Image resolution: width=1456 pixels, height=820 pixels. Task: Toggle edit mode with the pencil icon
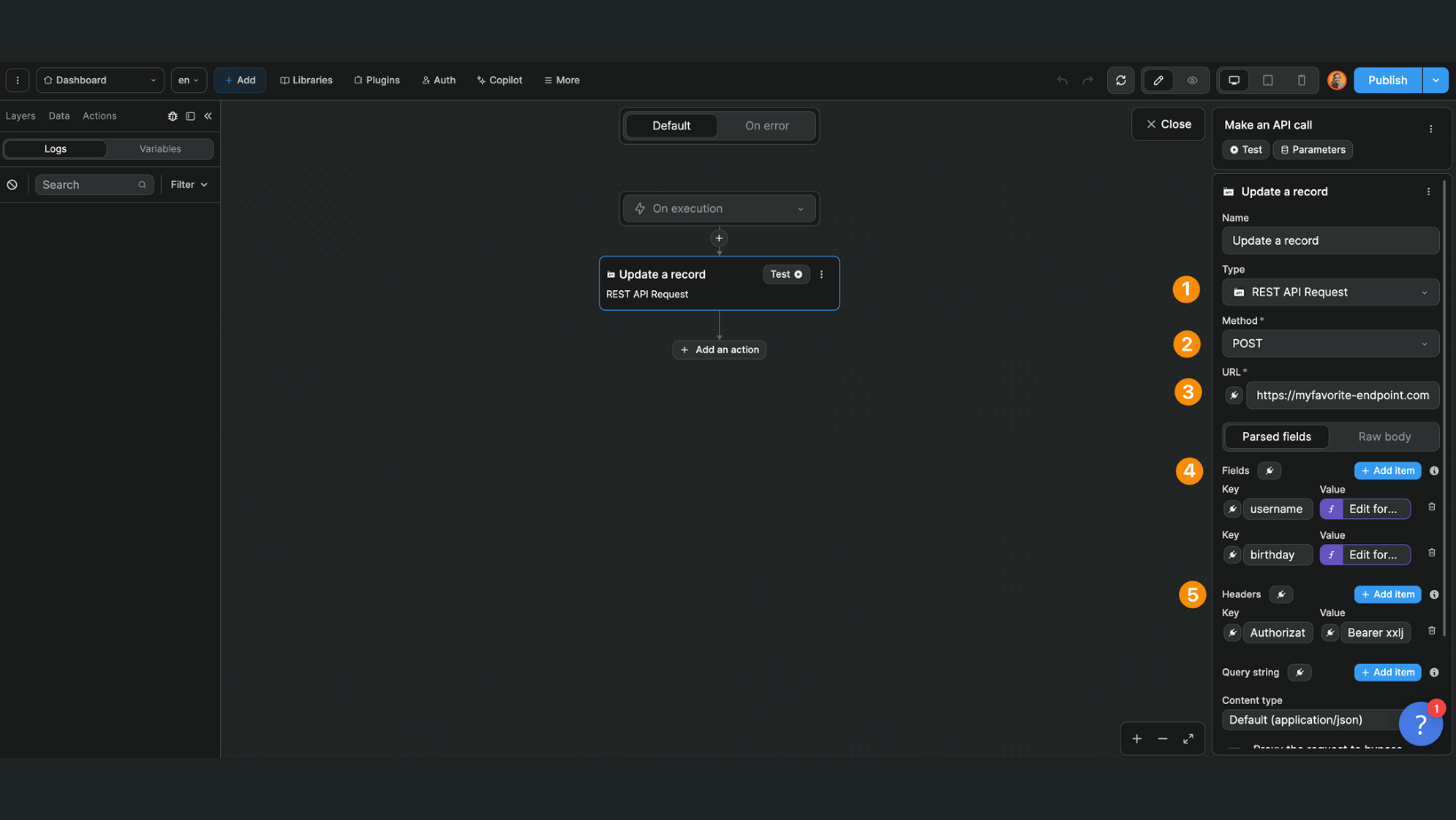[x=1158, y=80]
